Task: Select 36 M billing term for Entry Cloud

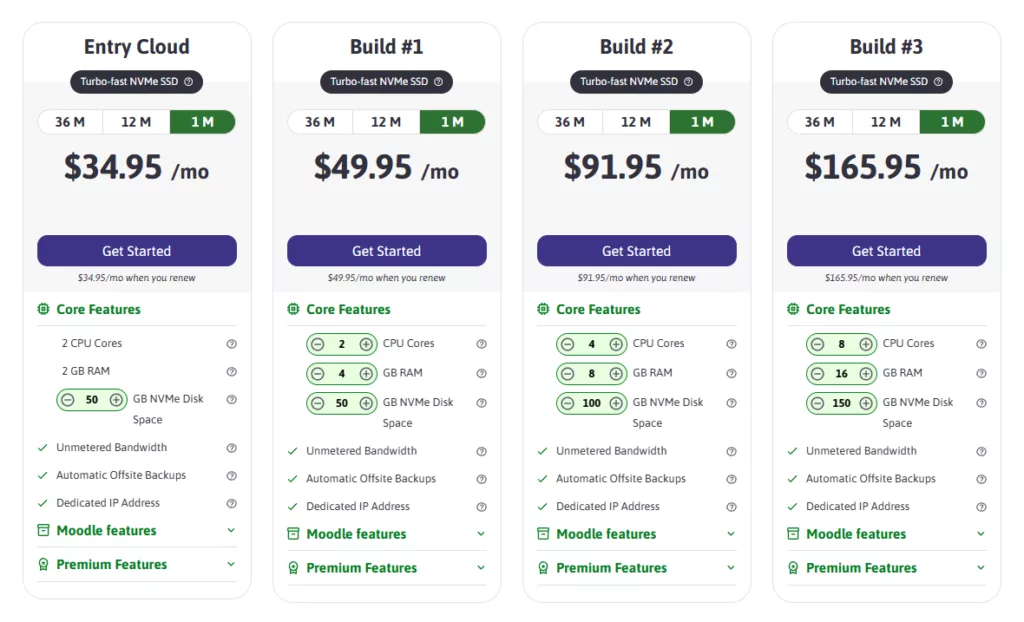Action: coord(70,122)
